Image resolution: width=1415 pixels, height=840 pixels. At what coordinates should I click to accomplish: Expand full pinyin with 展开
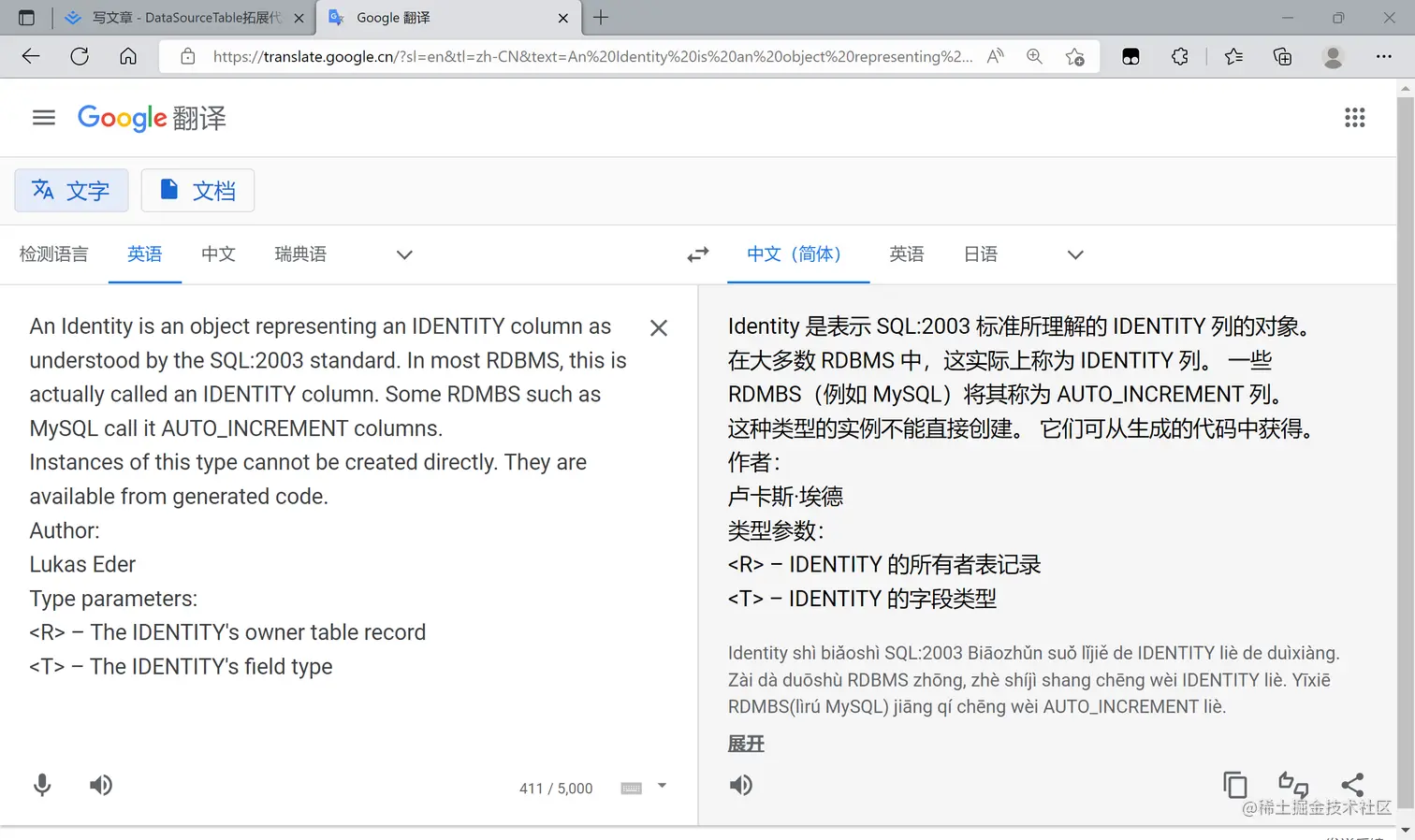point(746,744)
